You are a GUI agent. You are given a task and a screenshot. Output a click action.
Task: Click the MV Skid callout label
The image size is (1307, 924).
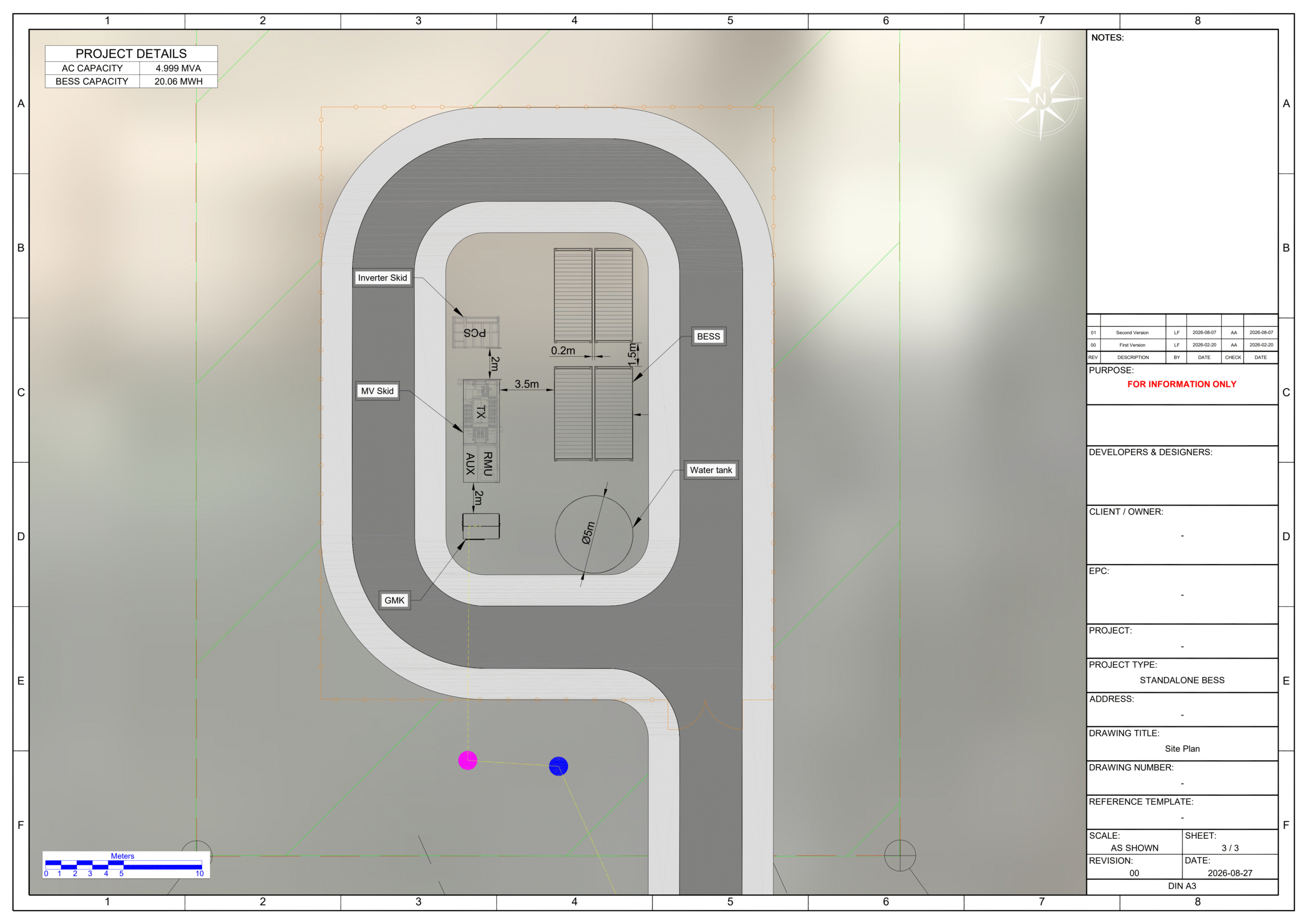pos(377,391)
